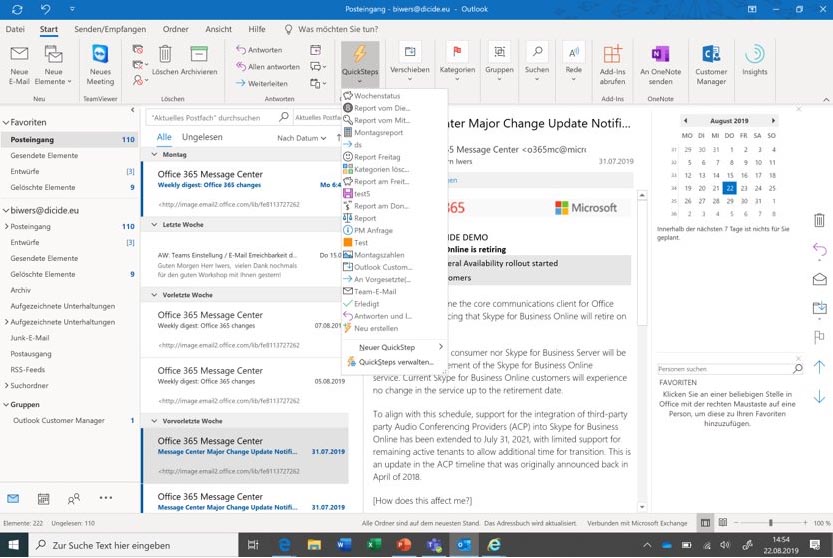Start a Neues Meeting via TeamViewer
The image size is (833, 558).
tap(100, 65)
